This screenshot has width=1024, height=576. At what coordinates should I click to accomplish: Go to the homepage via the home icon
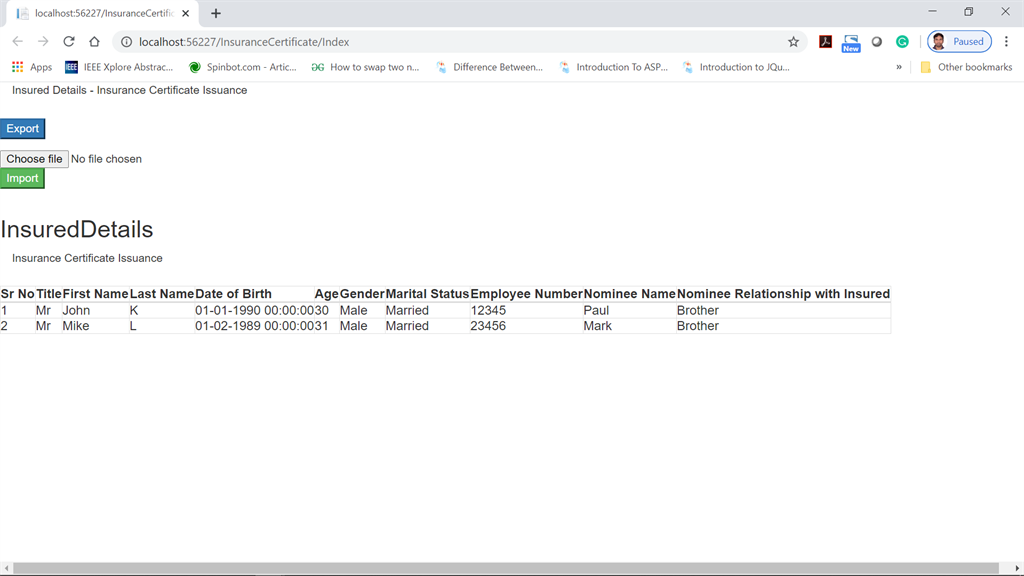[x=94, y=43]
